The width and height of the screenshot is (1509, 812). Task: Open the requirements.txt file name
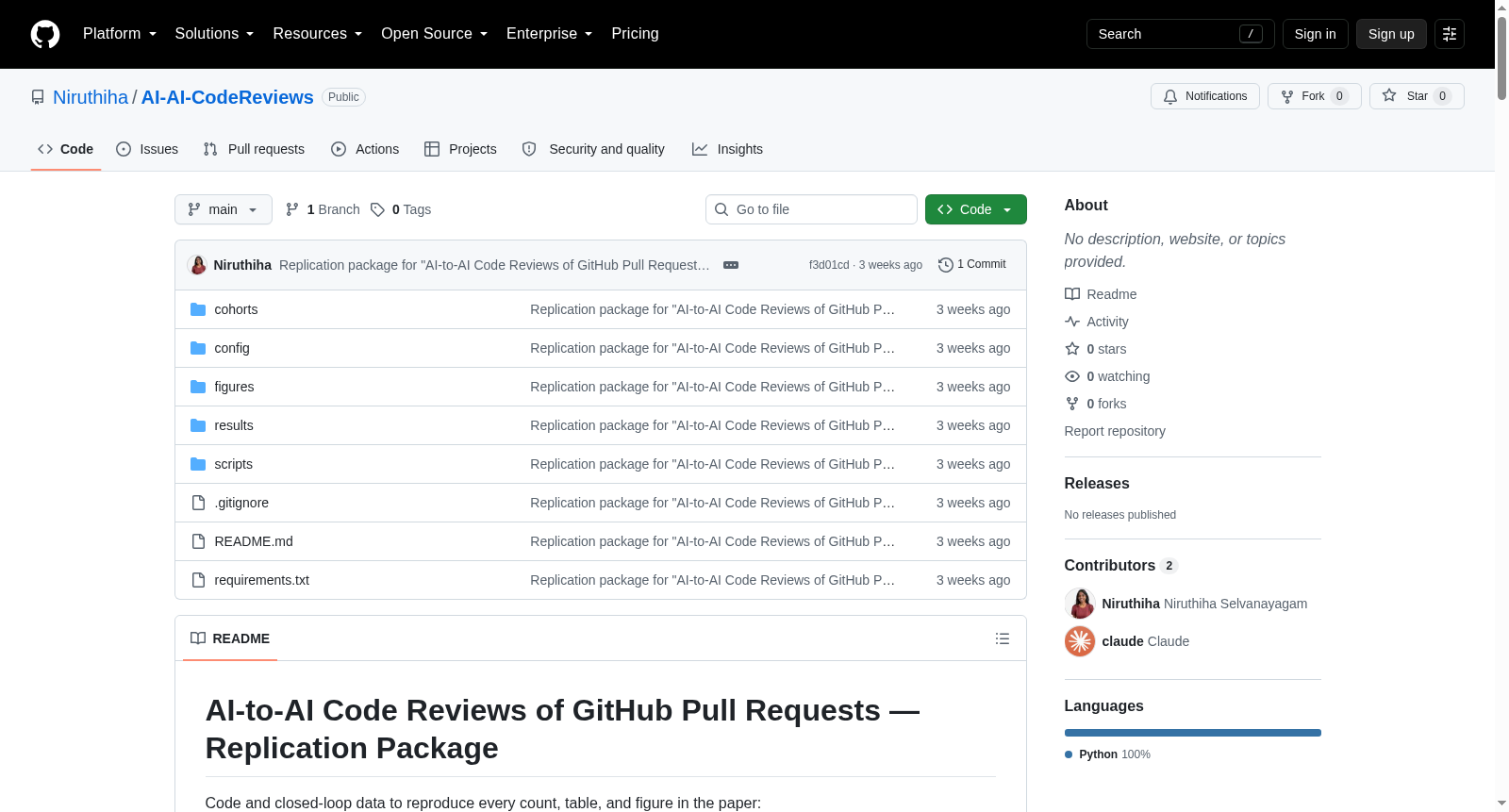(261, 580)
